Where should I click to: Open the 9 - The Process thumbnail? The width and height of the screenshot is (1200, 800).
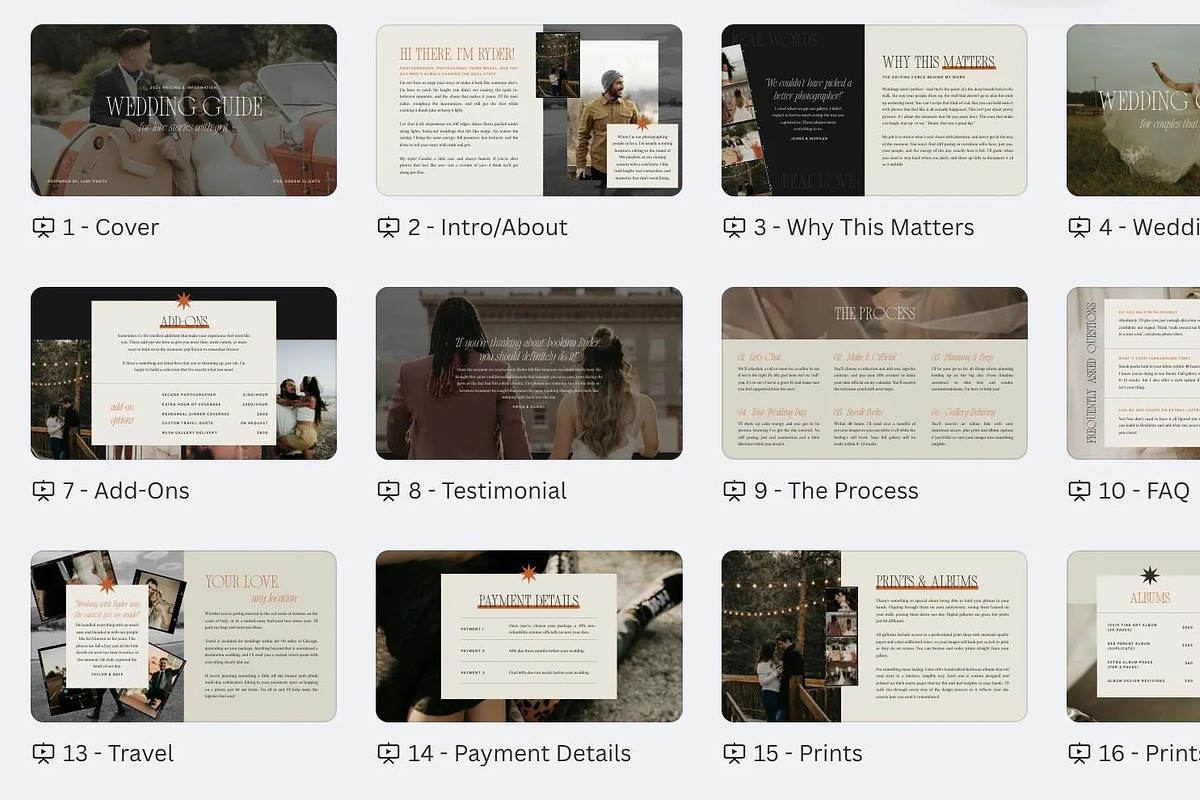click(x=874, y=373)
